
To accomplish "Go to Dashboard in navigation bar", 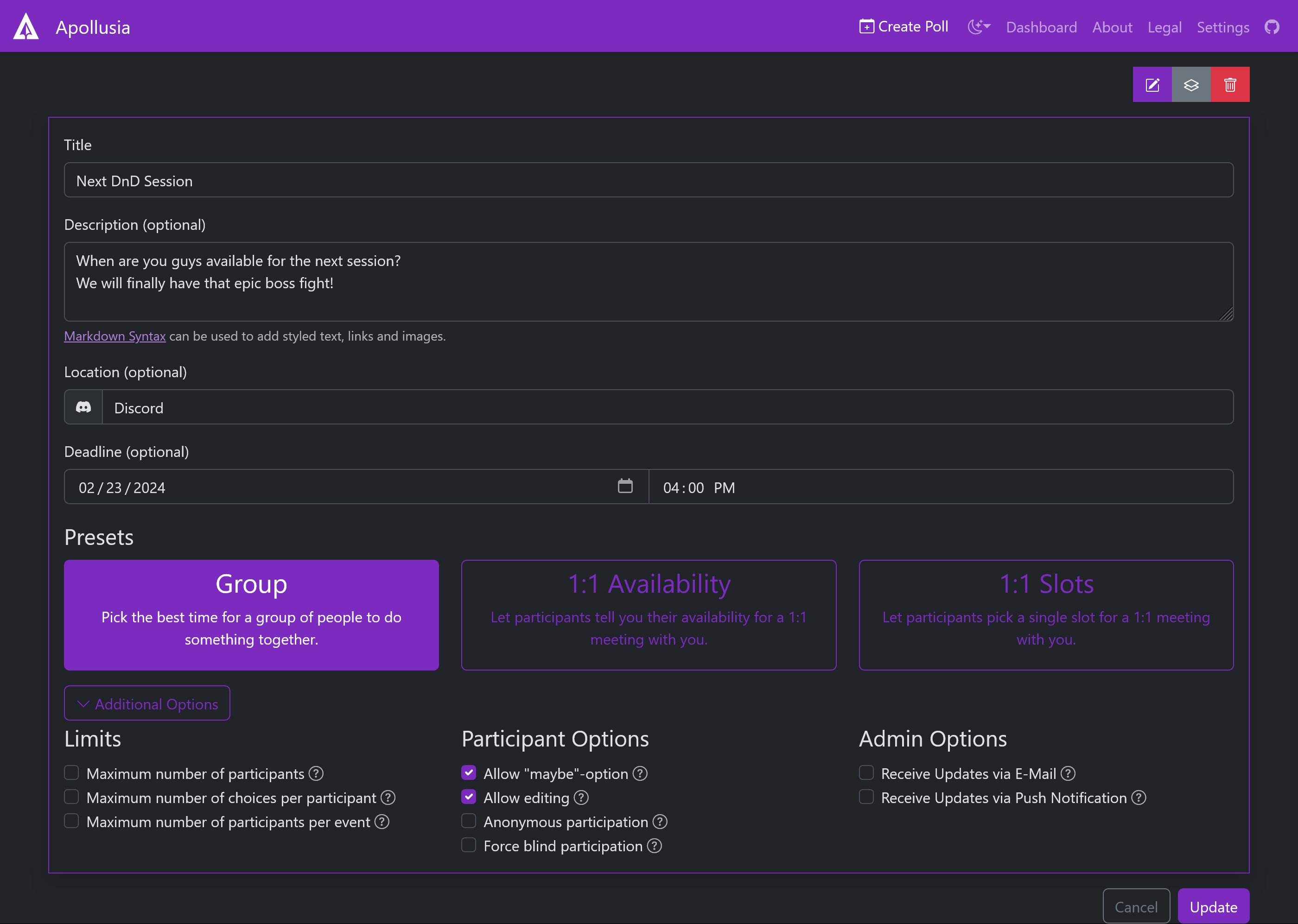I will point(1041,27).
